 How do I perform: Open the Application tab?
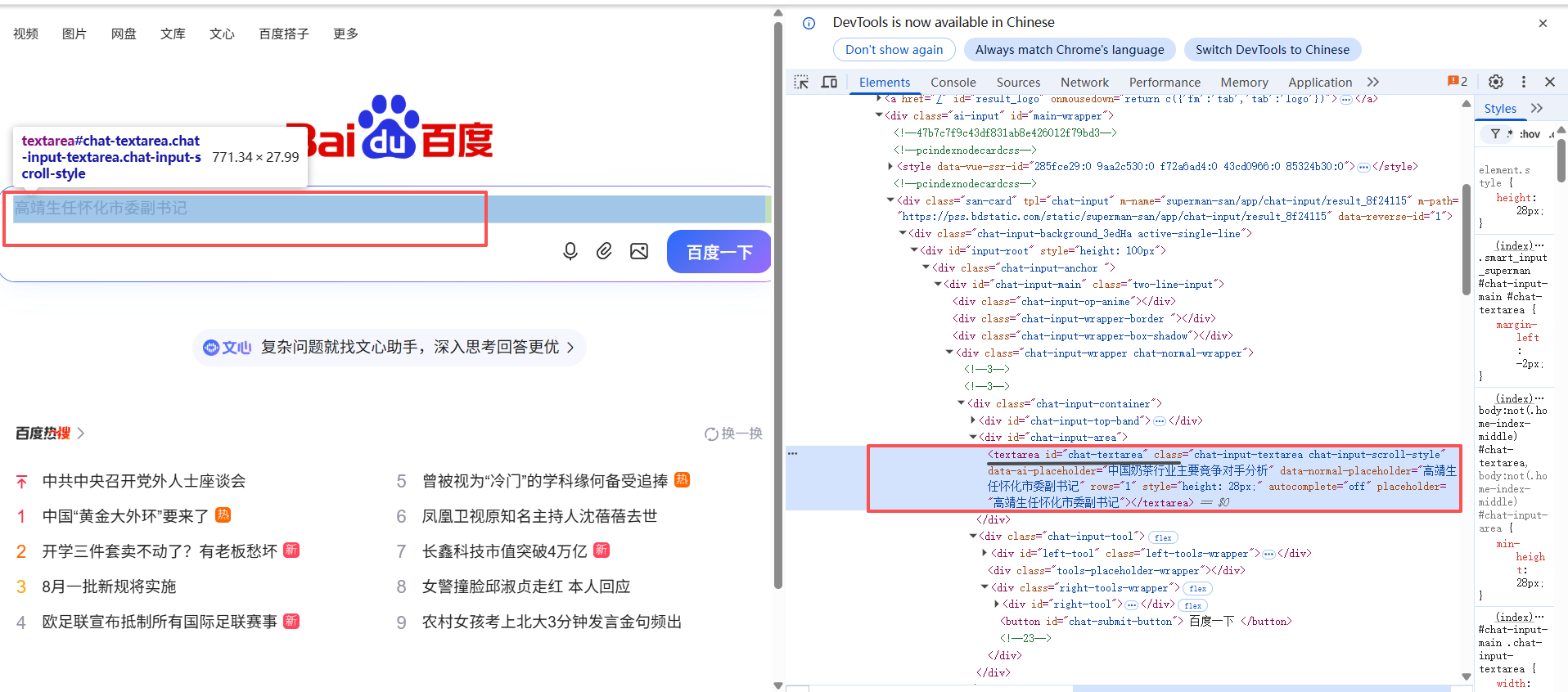point(1320,82)
